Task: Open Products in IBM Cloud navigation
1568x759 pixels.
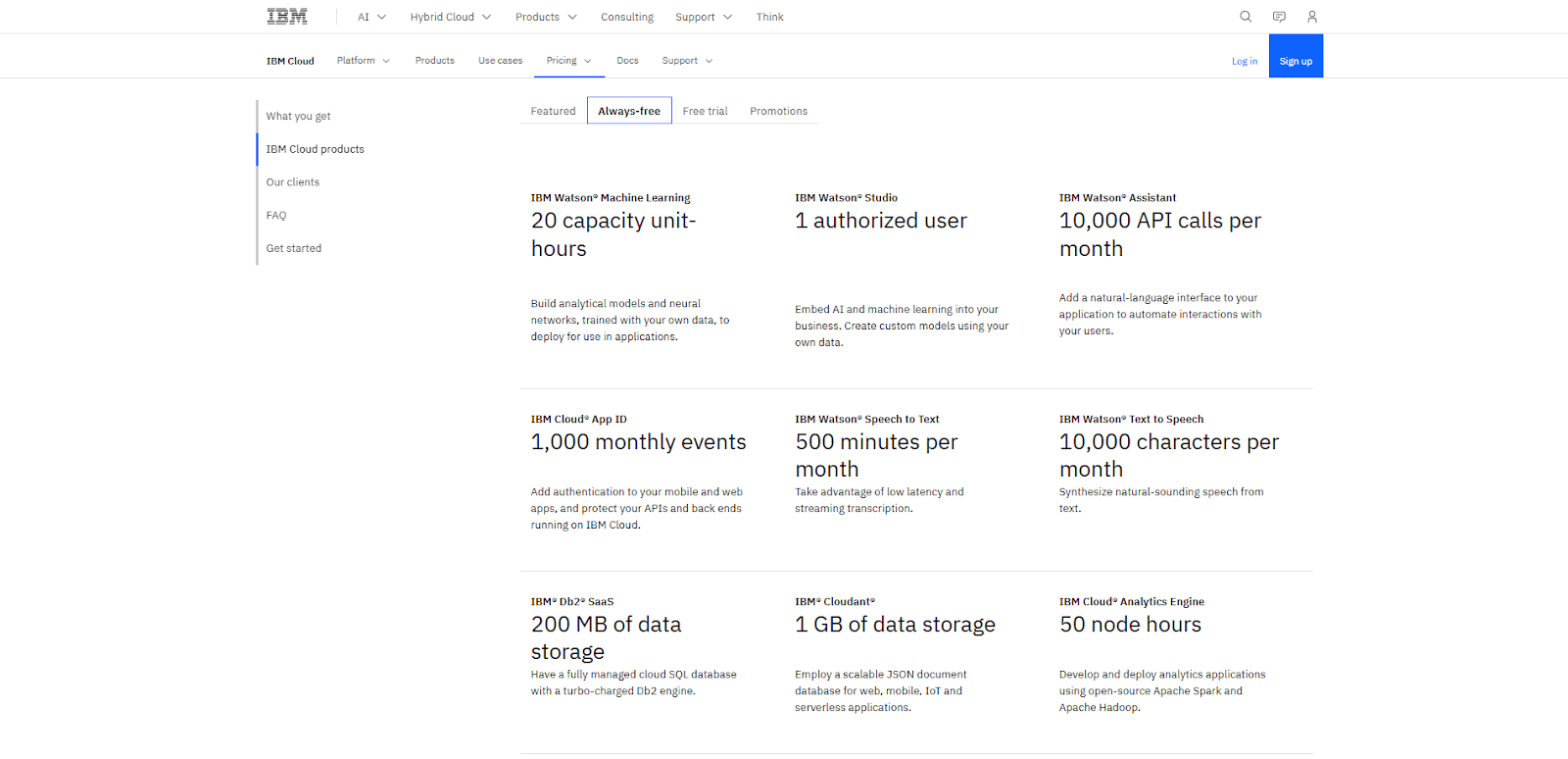Action: (x=434, y=61)
